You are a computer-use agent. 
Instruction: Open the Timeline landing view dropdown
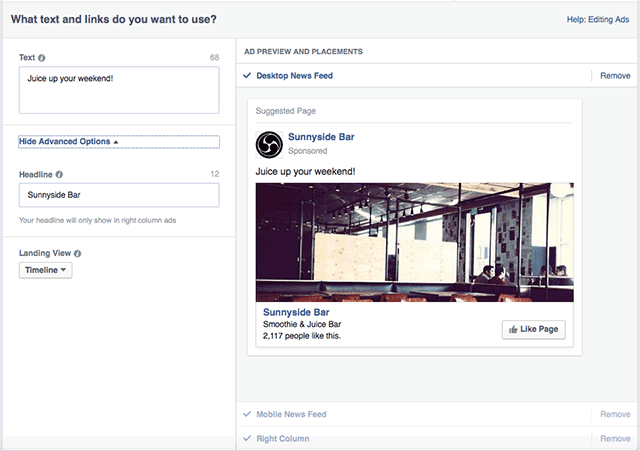45,271
